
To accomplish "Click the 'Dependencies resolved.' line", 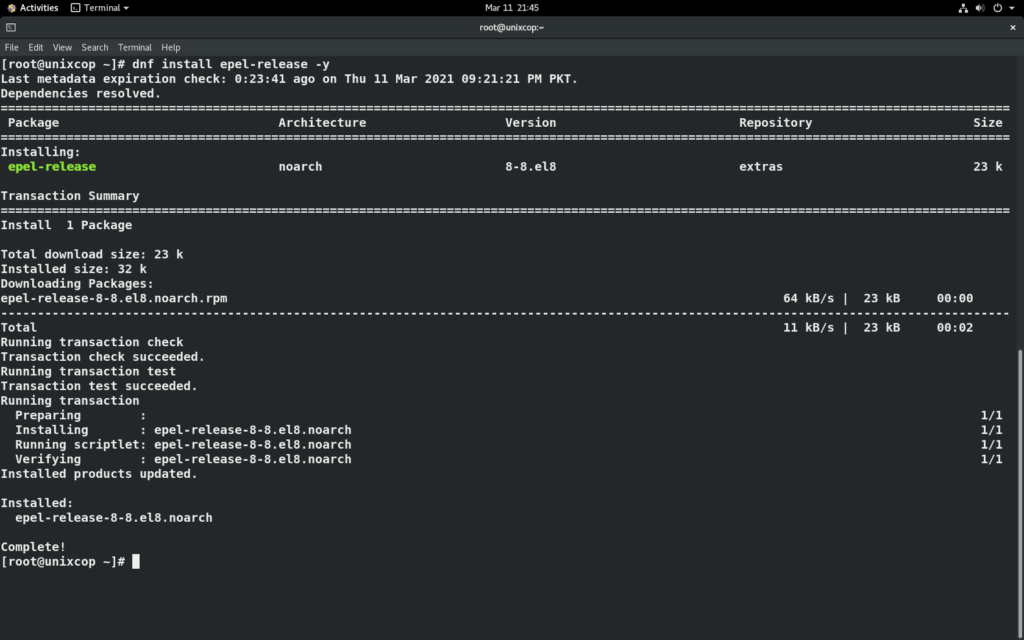I will [80, 93].
